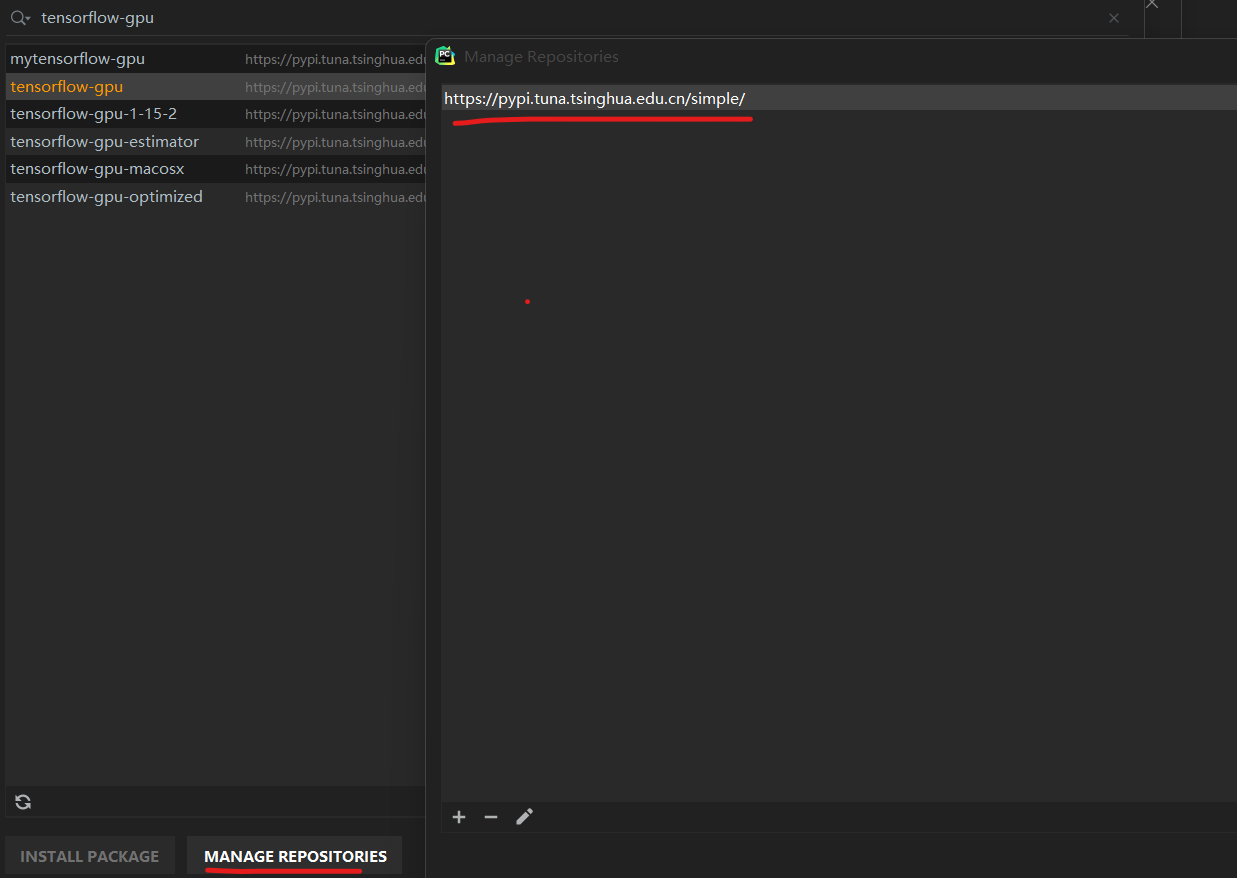Click the Install Package button
This screenshot has width=1237, height=878.
click(x=90, y=857)
